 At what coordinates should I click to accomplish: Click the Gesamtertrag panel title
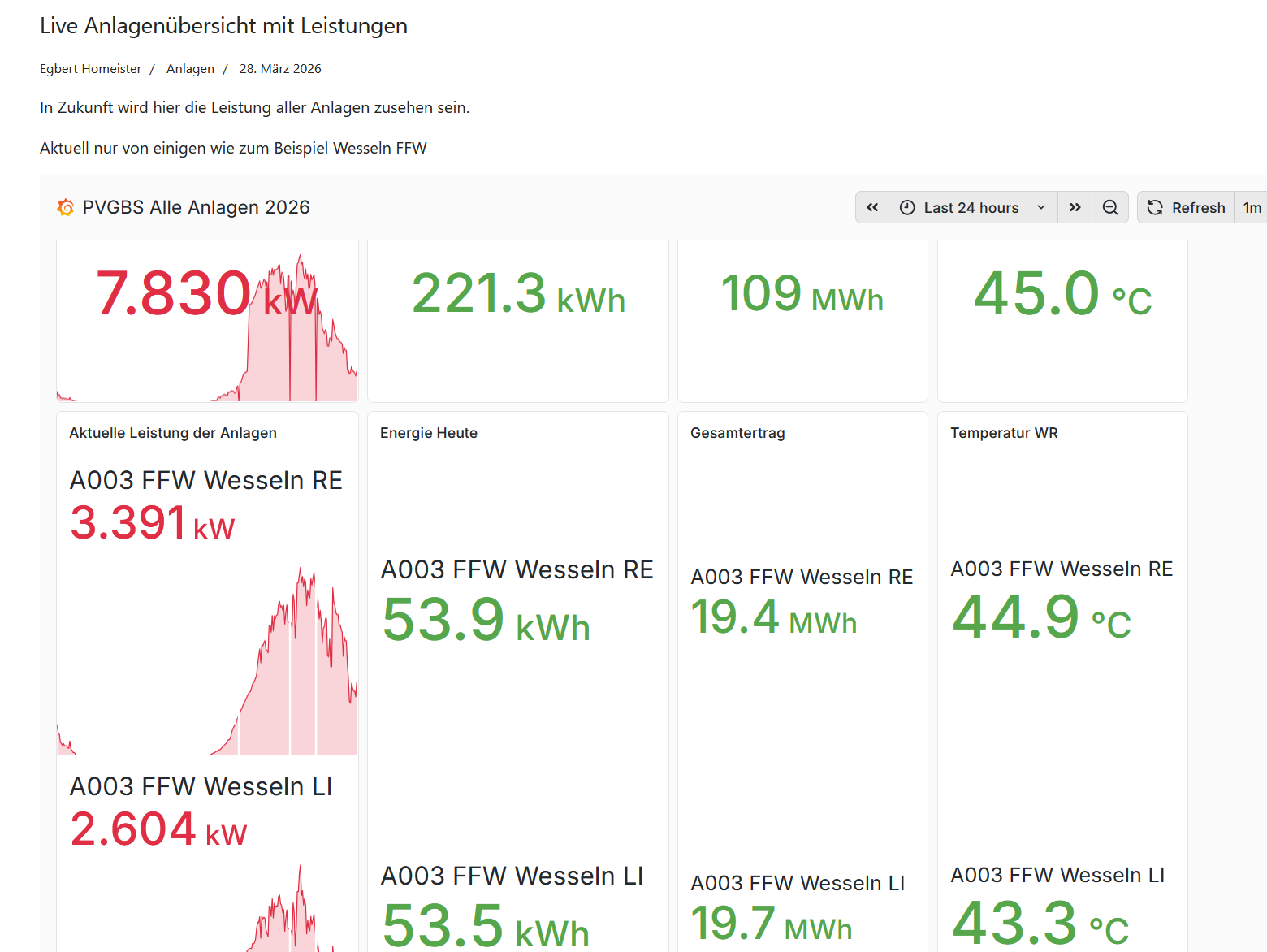(737, 433)
